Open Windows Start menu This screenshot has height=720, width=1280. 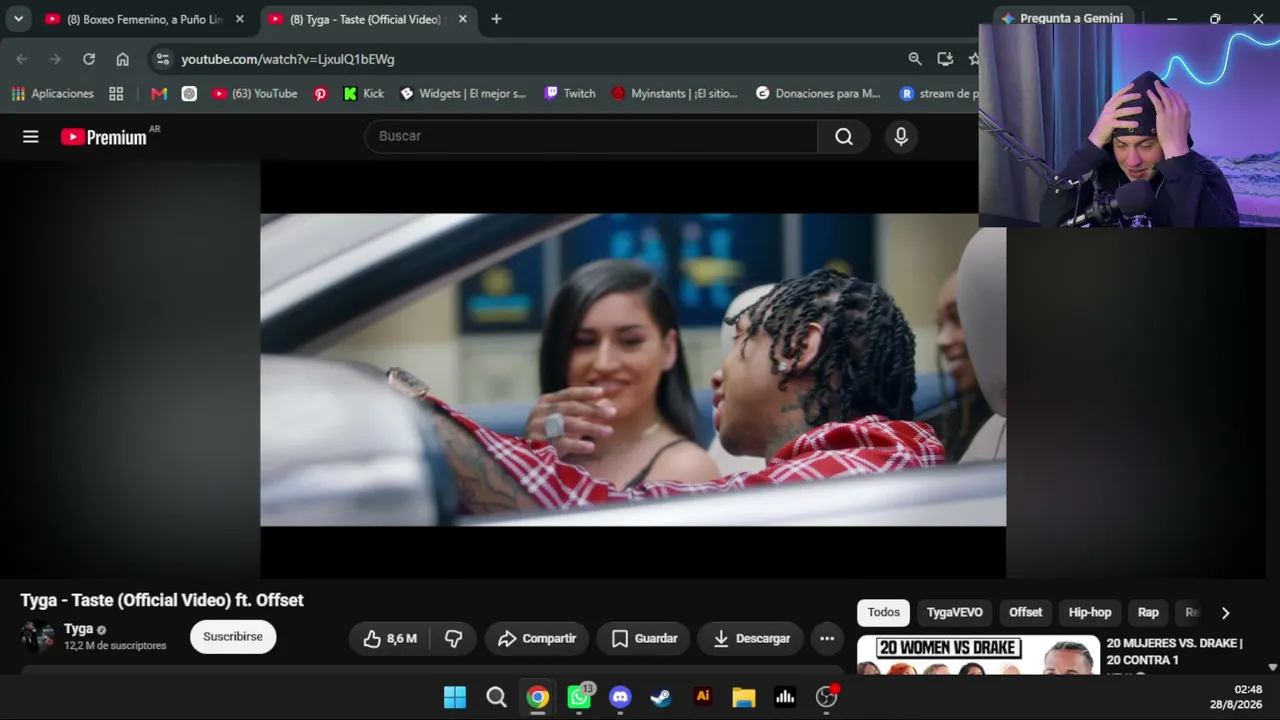tap(455, 697)
